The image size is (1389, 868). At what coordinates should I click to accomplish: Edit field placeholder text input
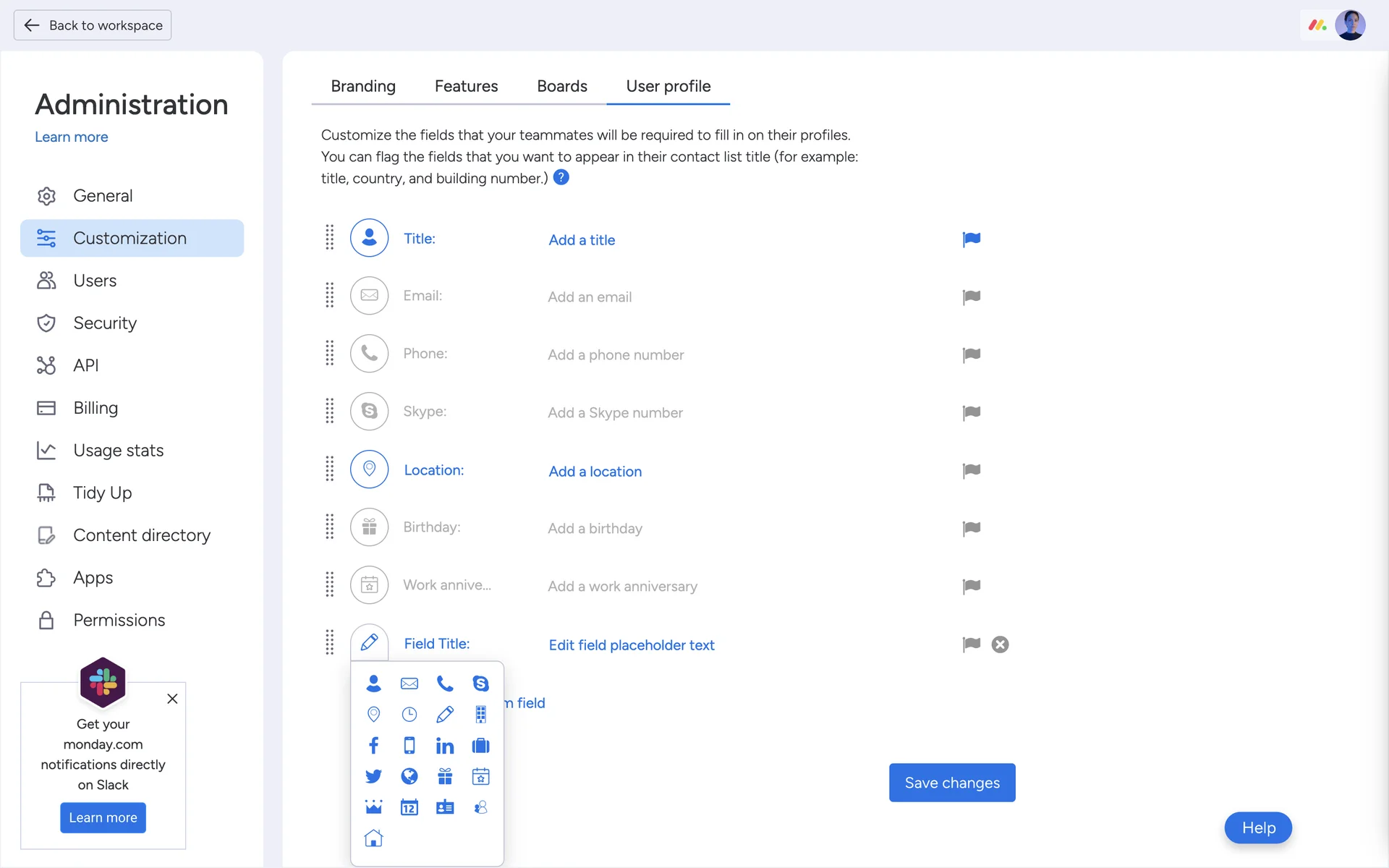coord(631,645)
